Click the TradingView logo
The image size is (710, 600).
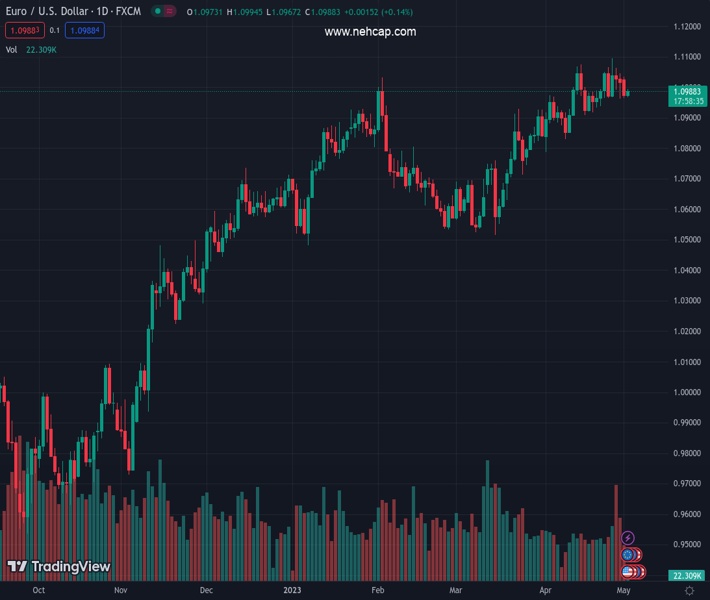click(x=58, y=567)
